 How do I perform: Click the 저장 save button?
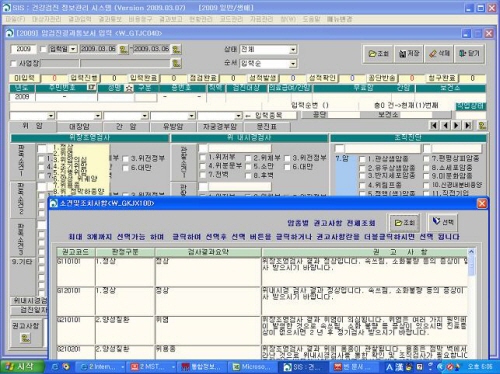tap(409, 54)
